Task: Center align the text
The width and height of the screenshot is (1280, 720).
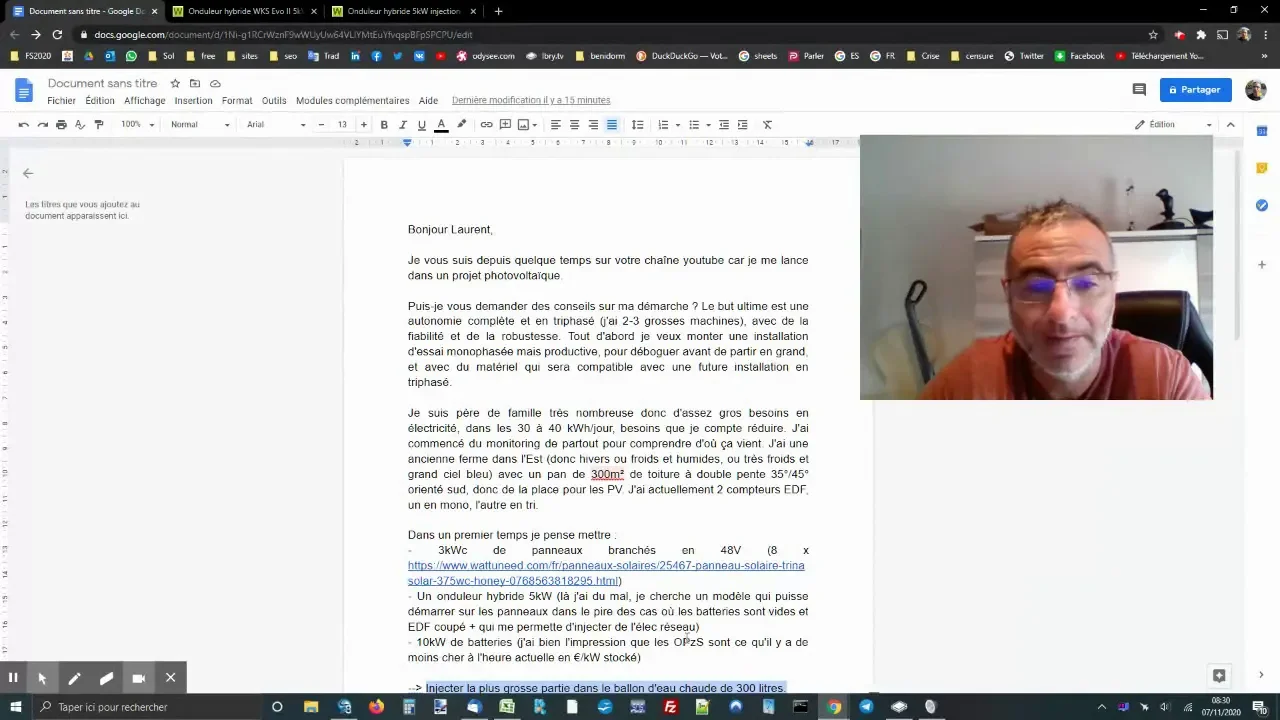Action: pyautogui.click(x=574, y=125)
